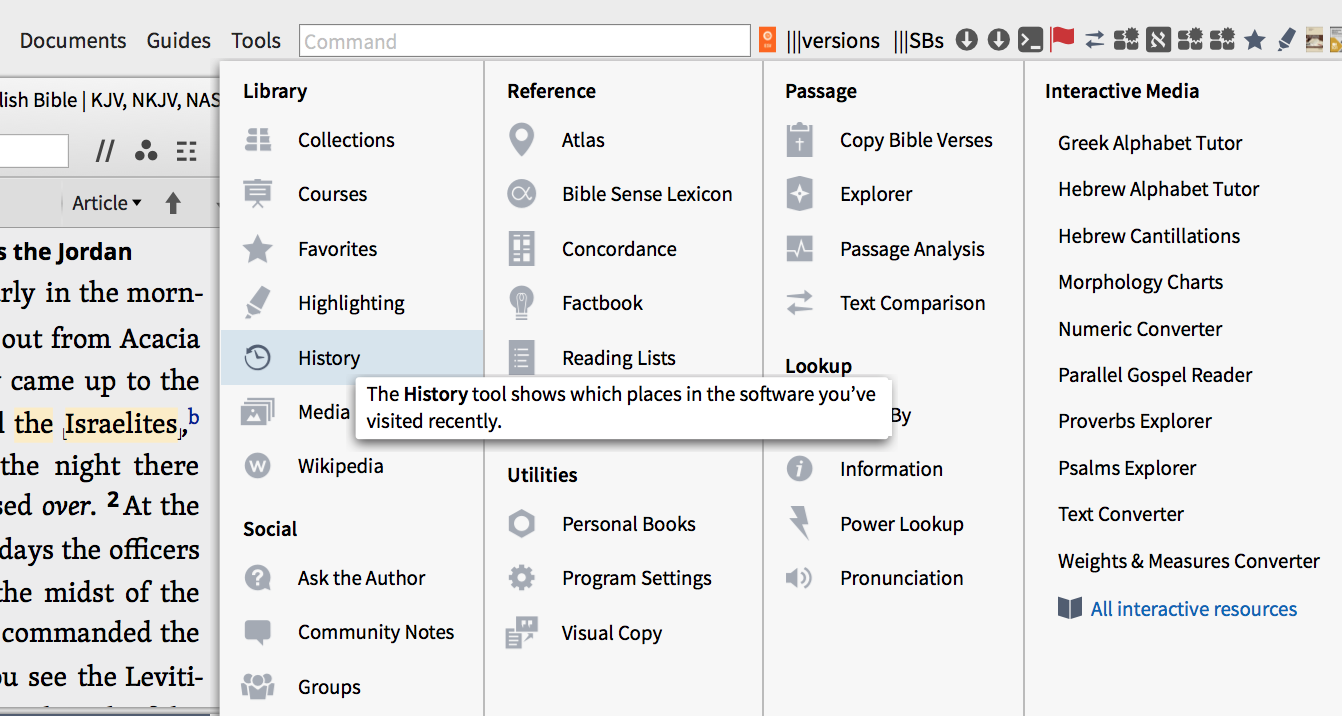Click the collections icon directly left of the star icon

[1222, 40]
